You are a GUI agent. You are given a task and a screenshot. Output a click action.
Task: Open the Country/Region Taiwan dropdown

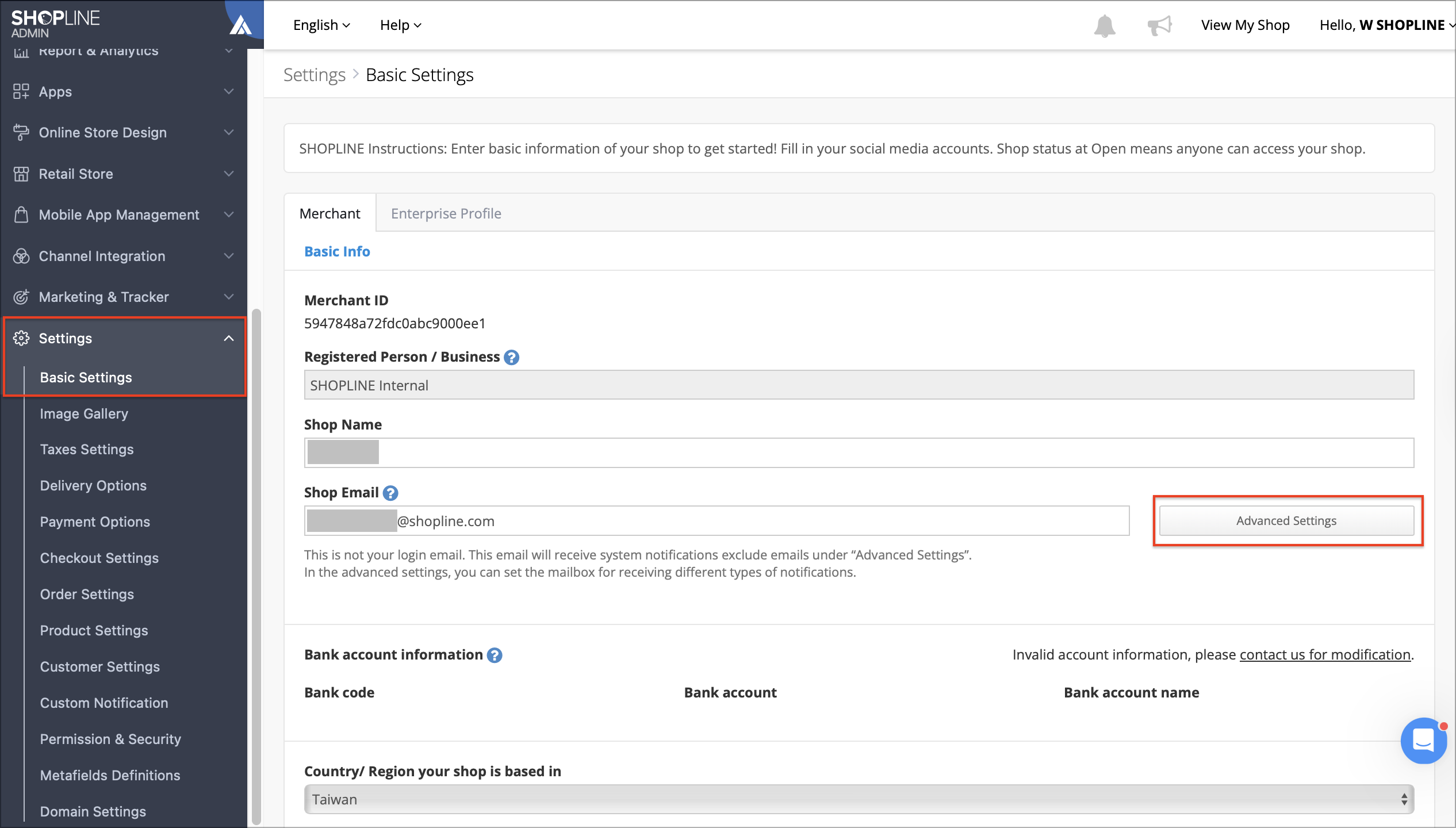click(859, 799)
